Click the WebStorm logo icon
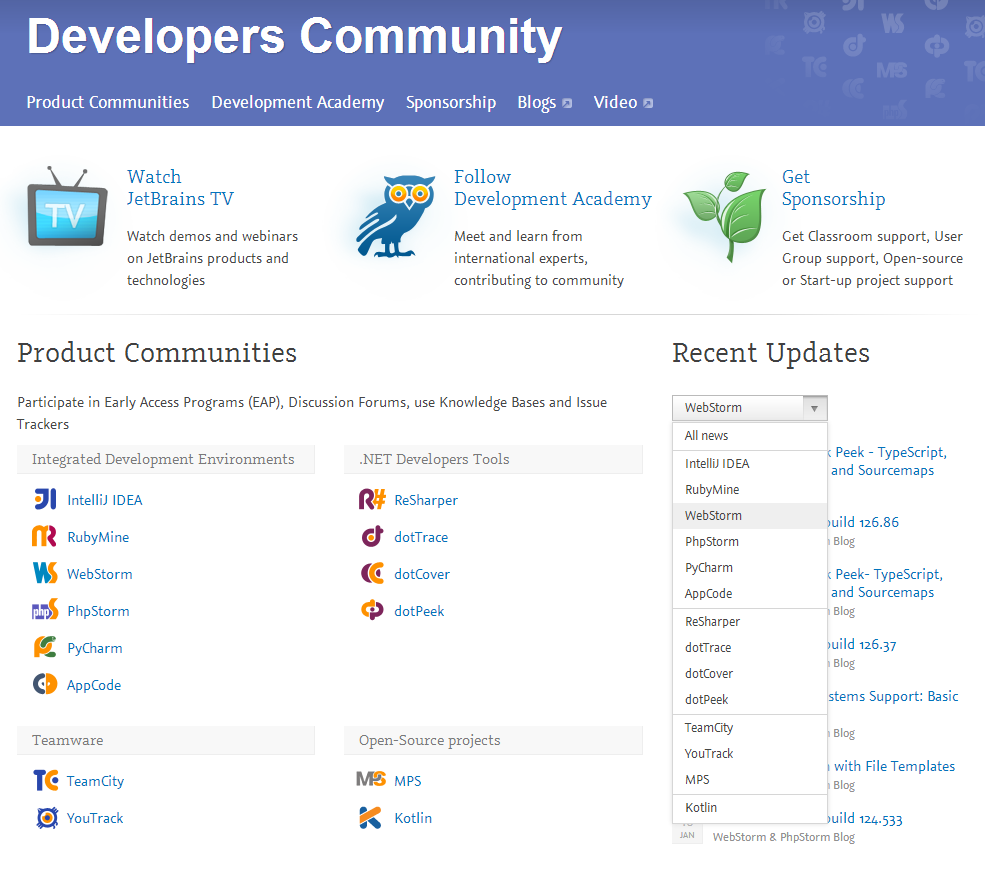 (x=45, y=573)
